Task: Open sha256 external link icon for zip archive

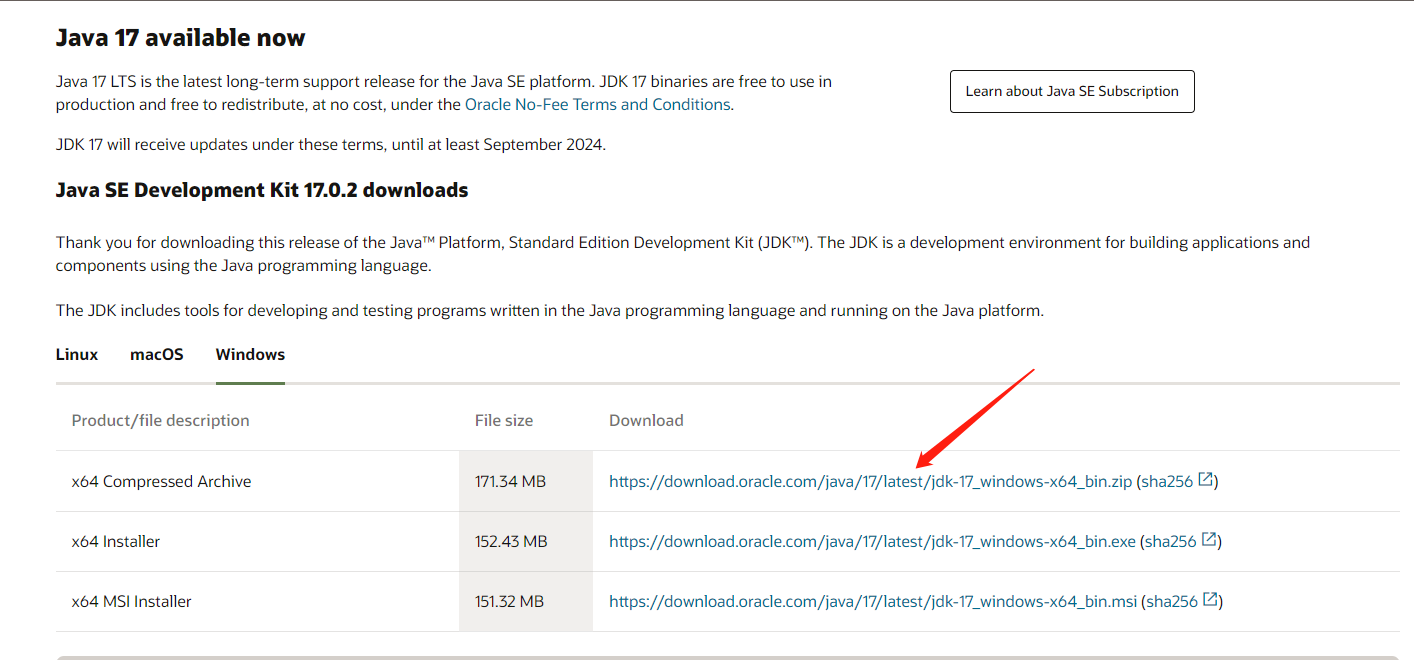Action: 1206,480
